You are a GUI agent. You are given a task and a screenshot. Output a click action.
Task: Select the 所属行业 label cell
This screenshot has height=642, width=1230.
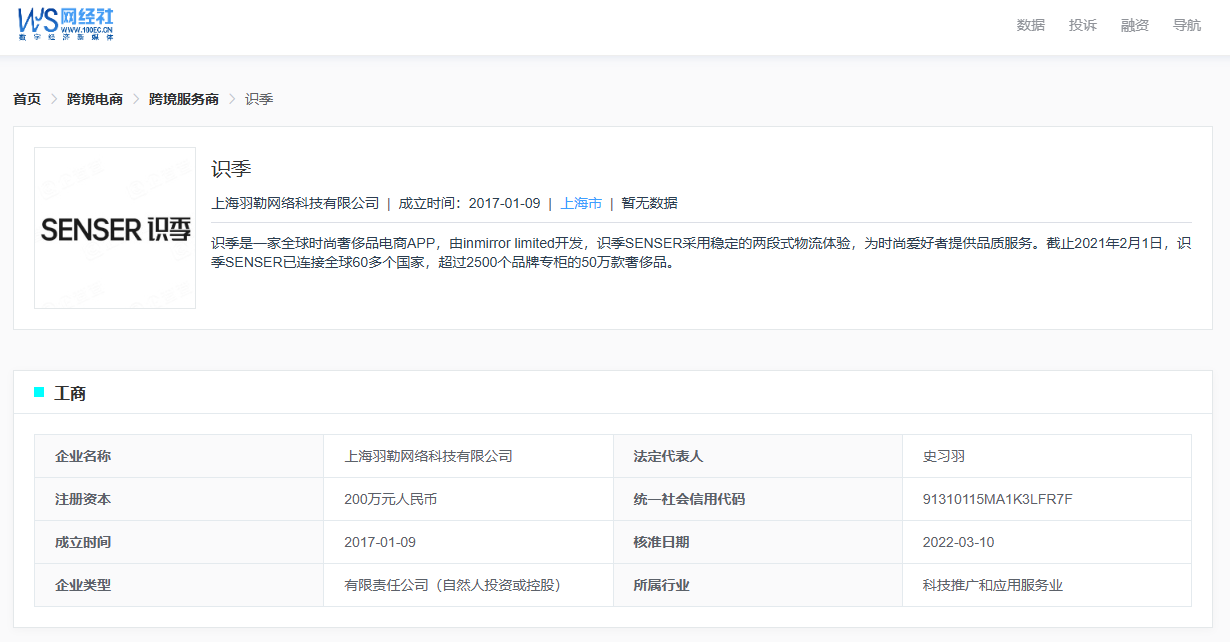pyautogui.click(x=758, y=585)
